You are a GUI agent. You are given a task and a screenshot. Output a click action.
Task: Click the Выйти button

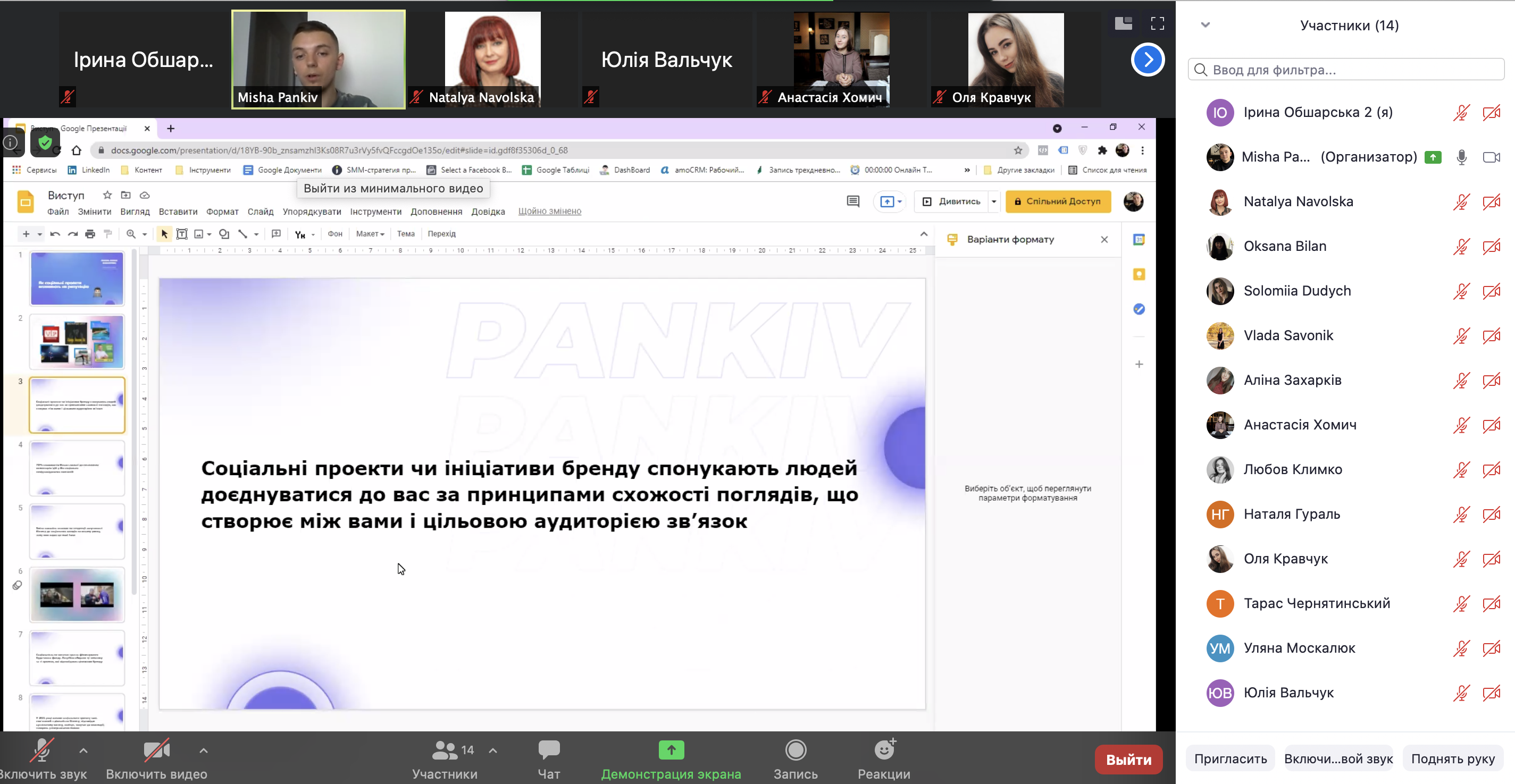pos(1128,760)
